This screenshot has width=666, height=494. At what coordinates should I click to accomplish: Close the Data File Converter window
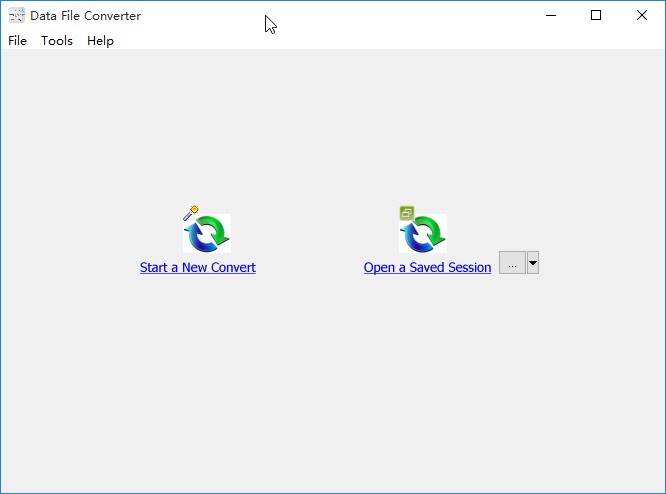(x=642, y=15)
